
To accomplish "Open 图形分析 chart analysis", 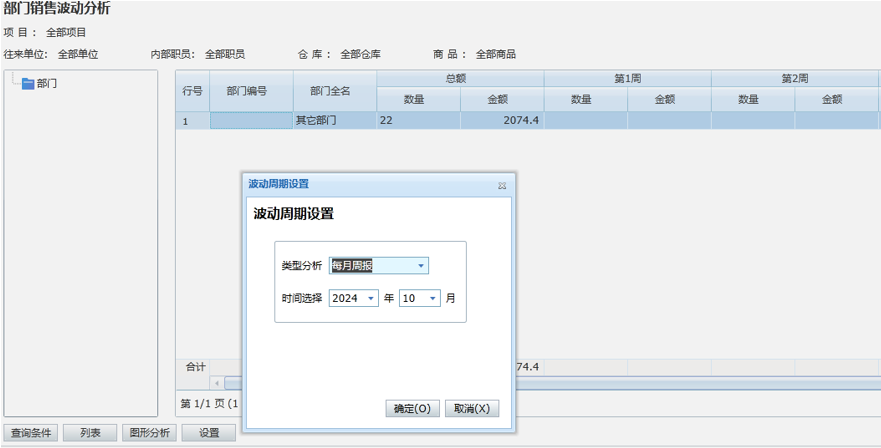I will 150,433.
